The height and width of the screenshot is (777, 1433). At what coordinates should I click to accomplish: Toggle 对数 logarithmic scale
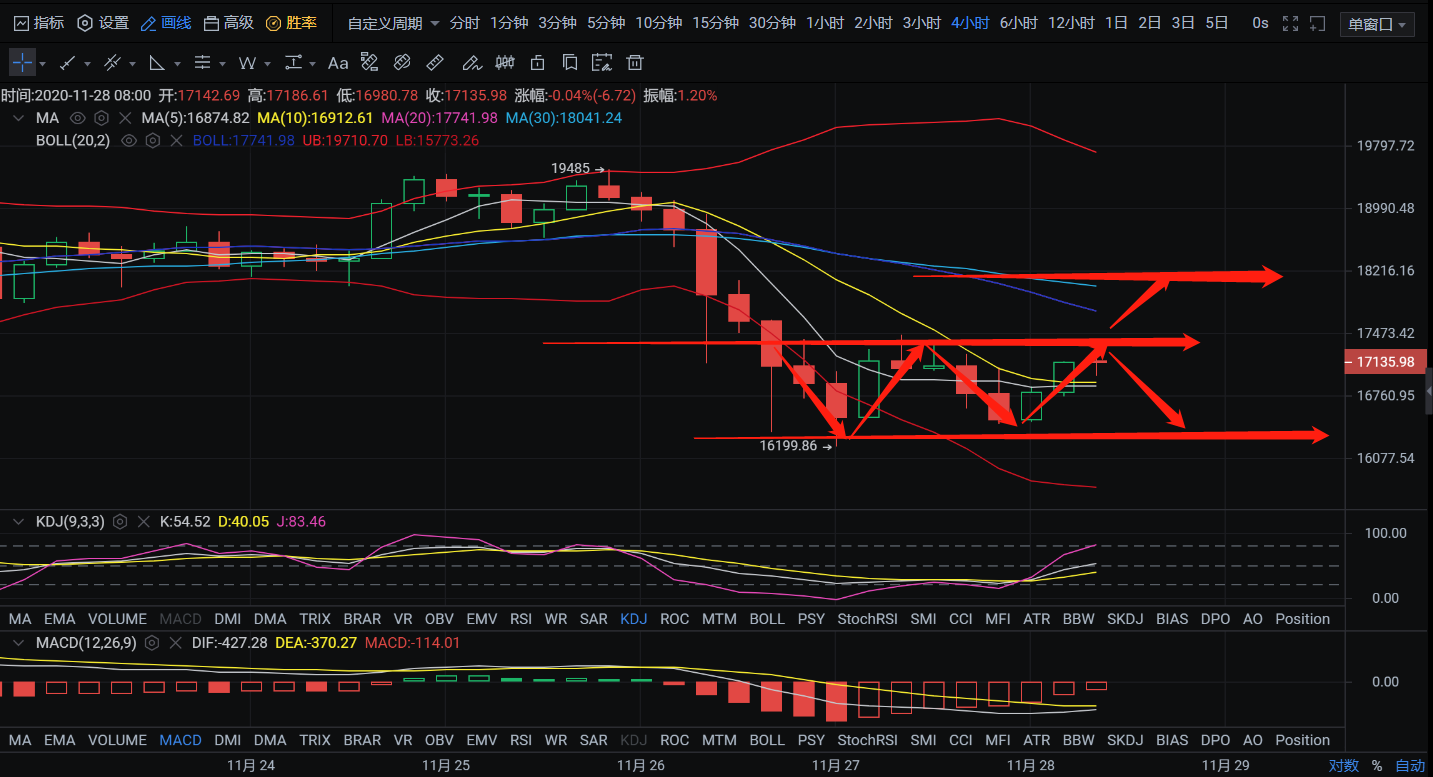(1343, 766)
